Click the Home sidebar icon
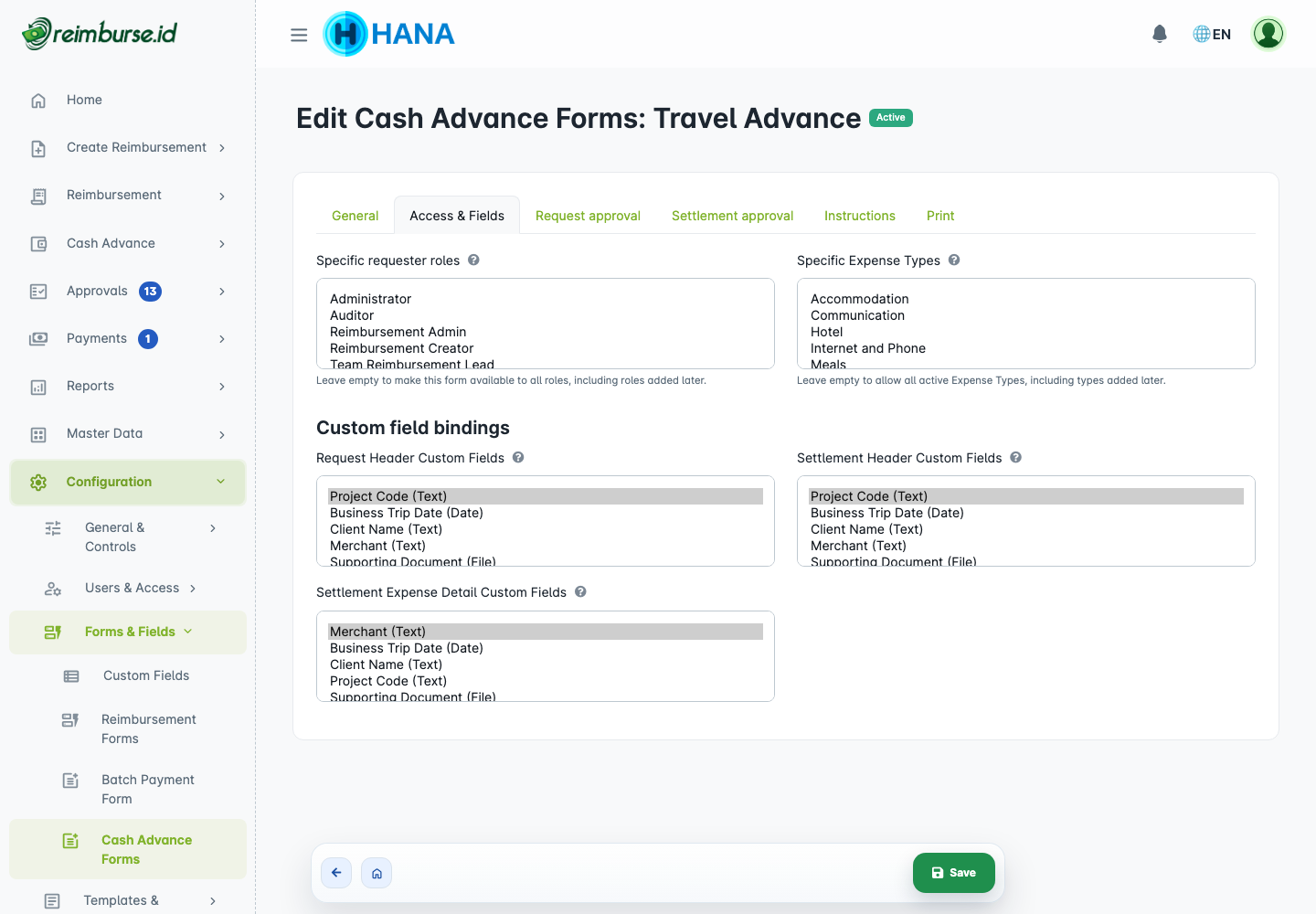Viewport: 1316px width, 914px height. pyautogui.click(x=38, y=101)
